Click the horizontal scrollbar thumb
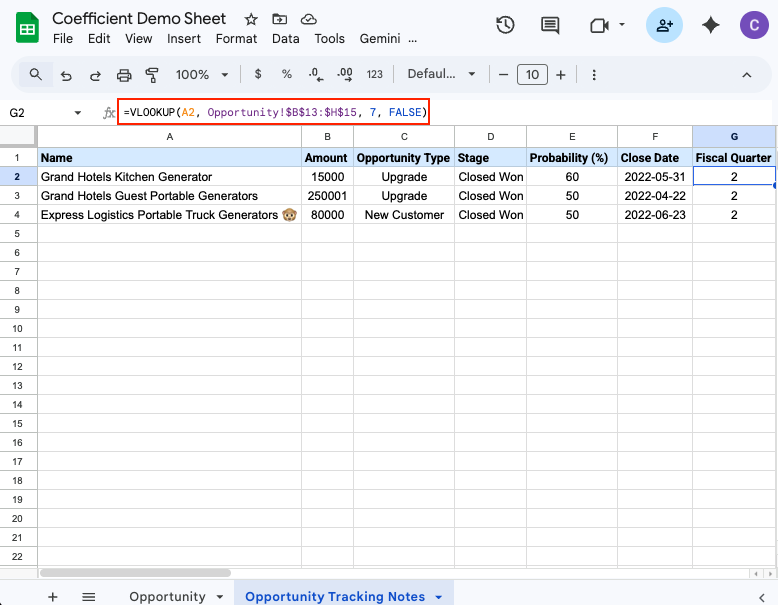The height and width of the screenshot is (605, 778). (135, 573)
